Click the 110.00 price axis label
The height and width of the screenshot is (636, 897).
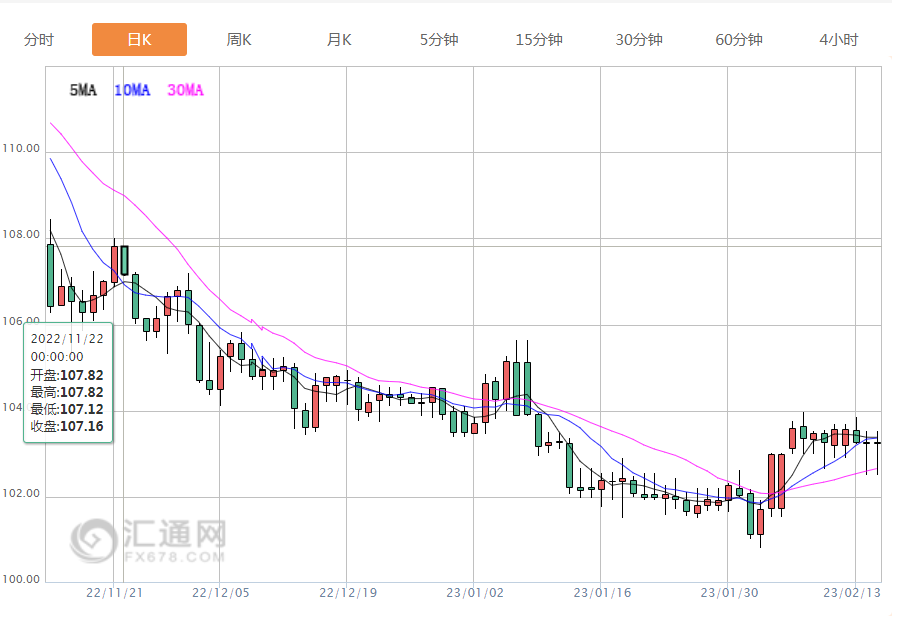click(x=21, y=149)
